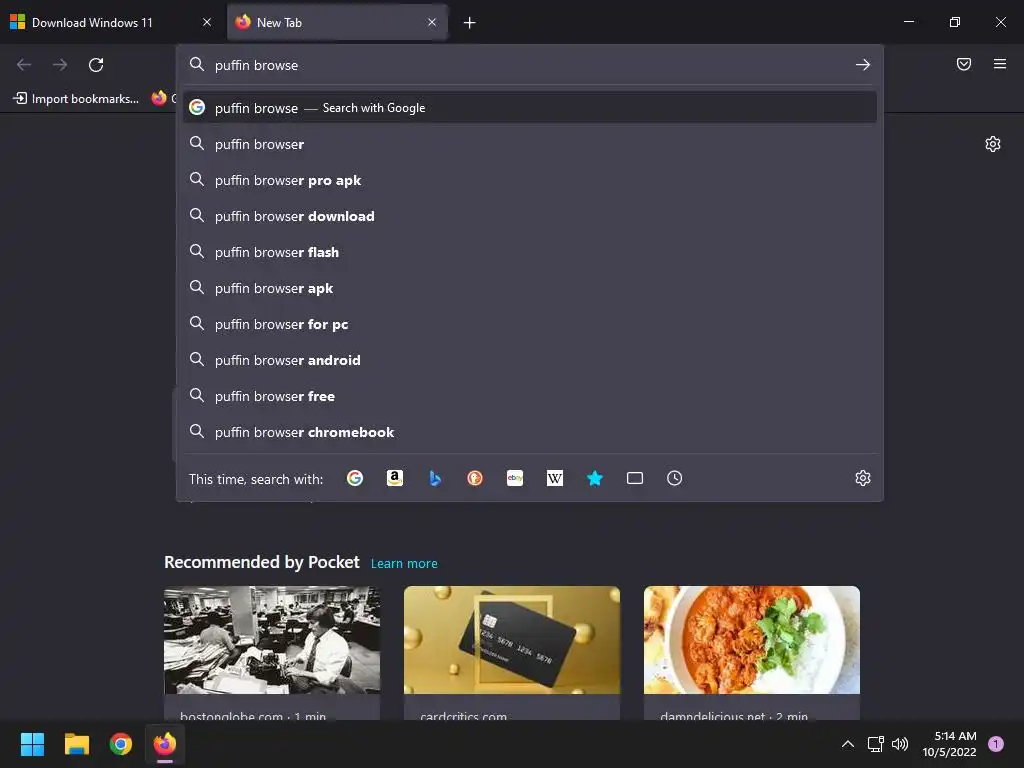Viewport: 1024px width, 768px height.
Task: Select 'puffin browse — Search with Google' row
Action: (x=530, y=108)
